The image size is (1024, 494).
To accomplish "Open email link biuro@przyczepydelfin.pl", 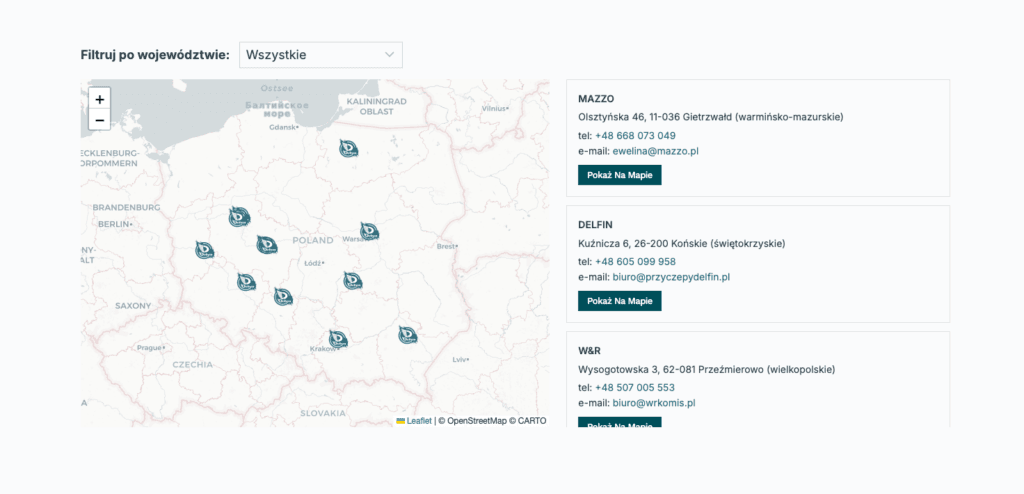I will pyautogui.click(x=671, y=277).
